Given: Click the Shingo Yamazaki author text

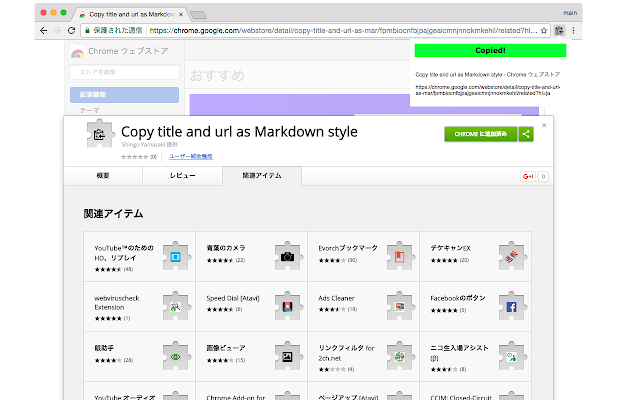Looking at the screenshot, I should [x=149, y=144].
